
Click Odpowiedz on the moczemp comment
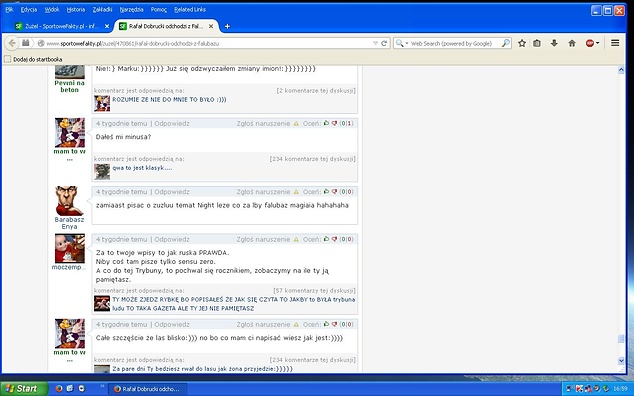click(172, 239)
